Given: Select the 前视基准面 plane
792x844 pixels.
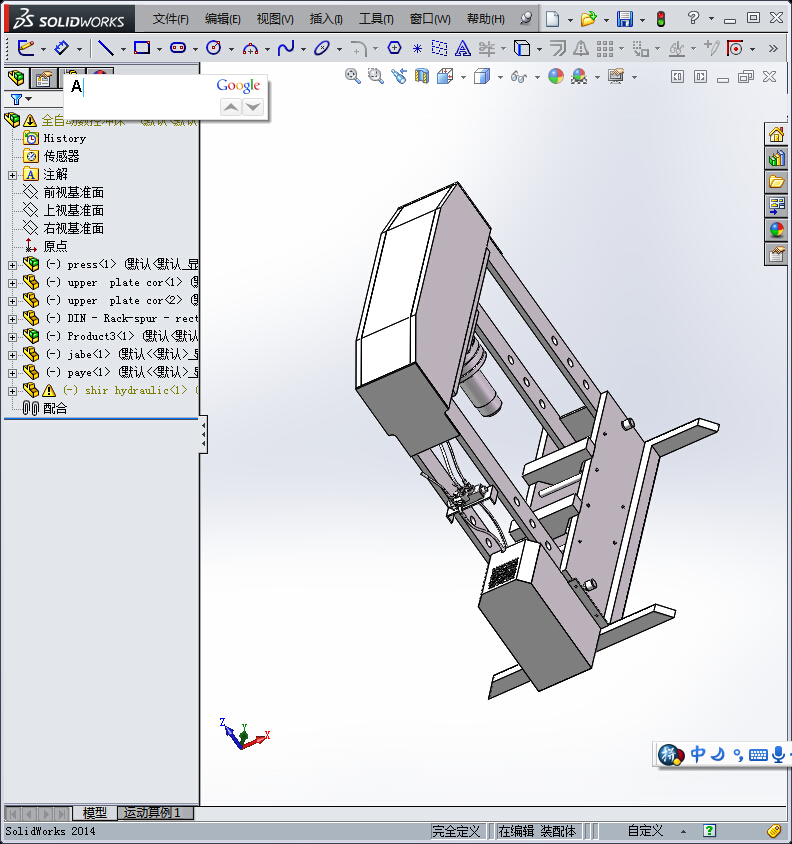Looking at the screenshot, I should [73, 193].
